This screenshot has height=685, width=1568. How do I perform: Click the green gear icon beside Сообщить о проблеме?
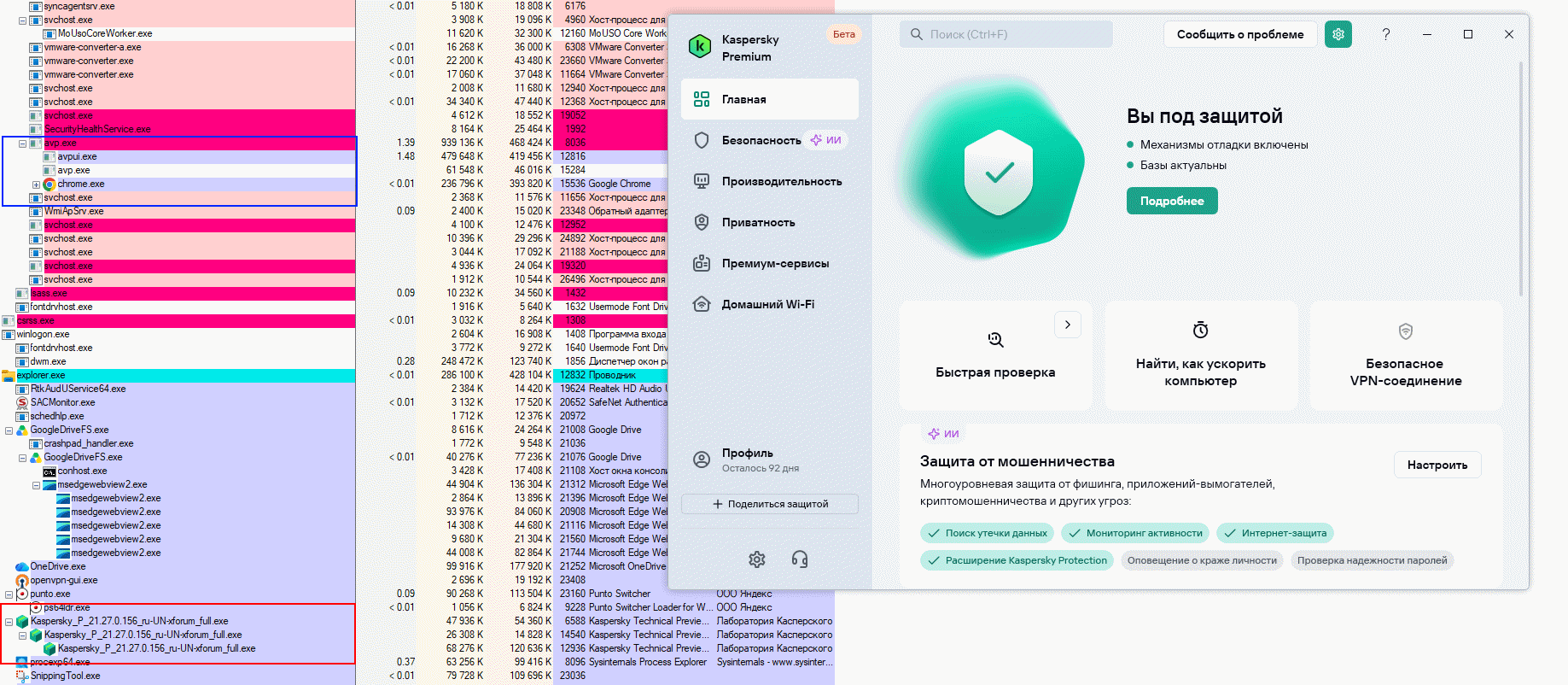pos(1338,34)
